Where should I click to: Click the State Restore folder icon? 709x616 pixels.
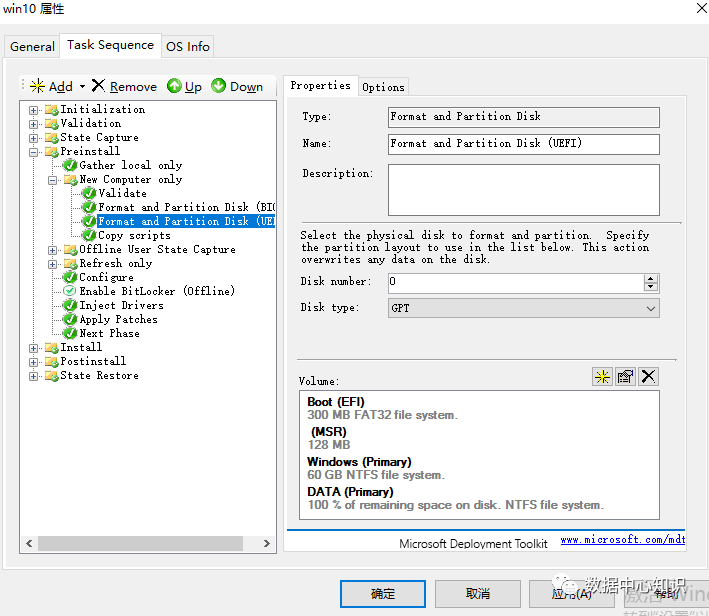click(x=52, y=376)
